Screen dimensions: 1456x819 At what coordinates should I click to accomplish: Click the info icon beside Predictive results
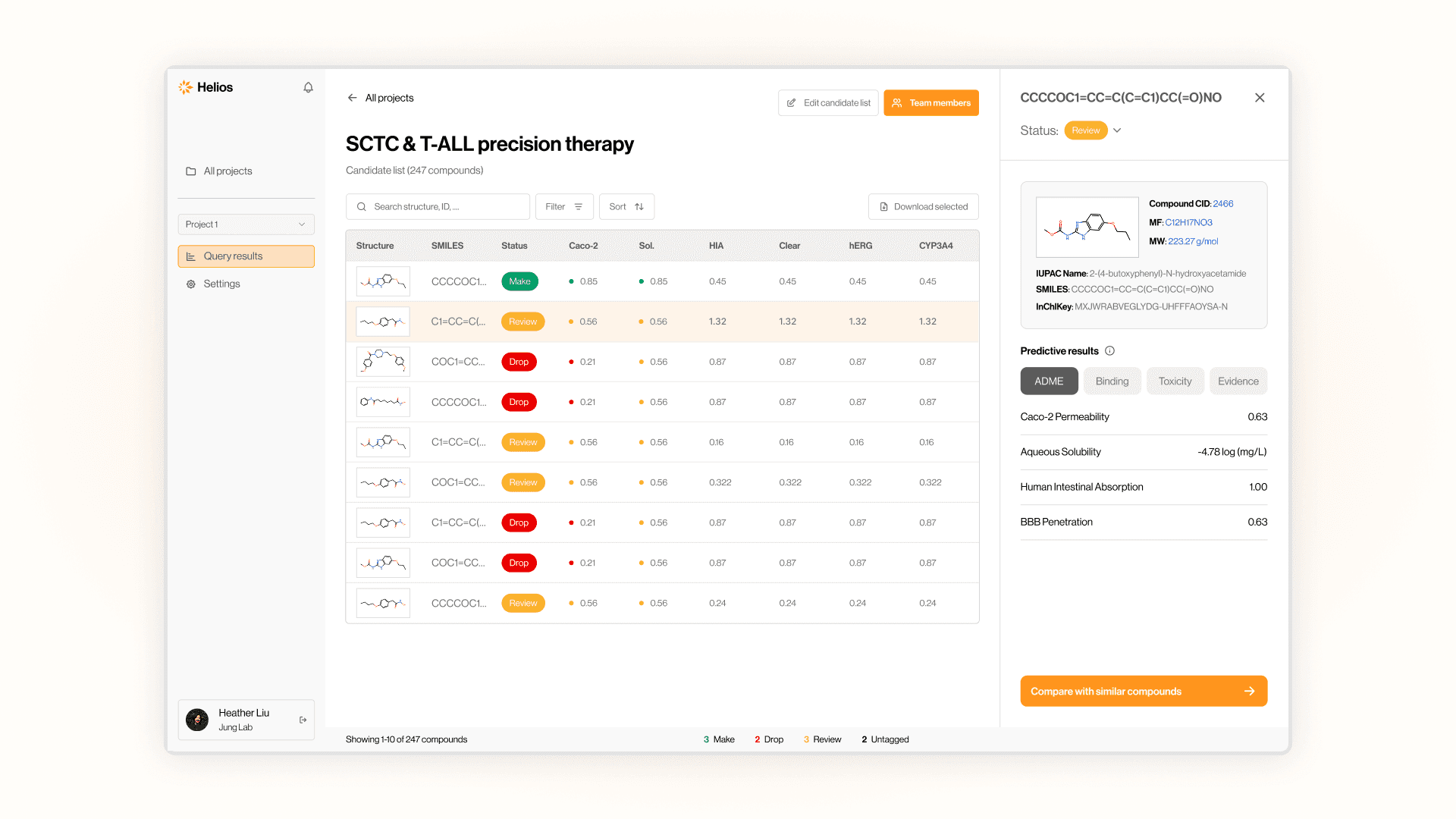[1109, 351]
